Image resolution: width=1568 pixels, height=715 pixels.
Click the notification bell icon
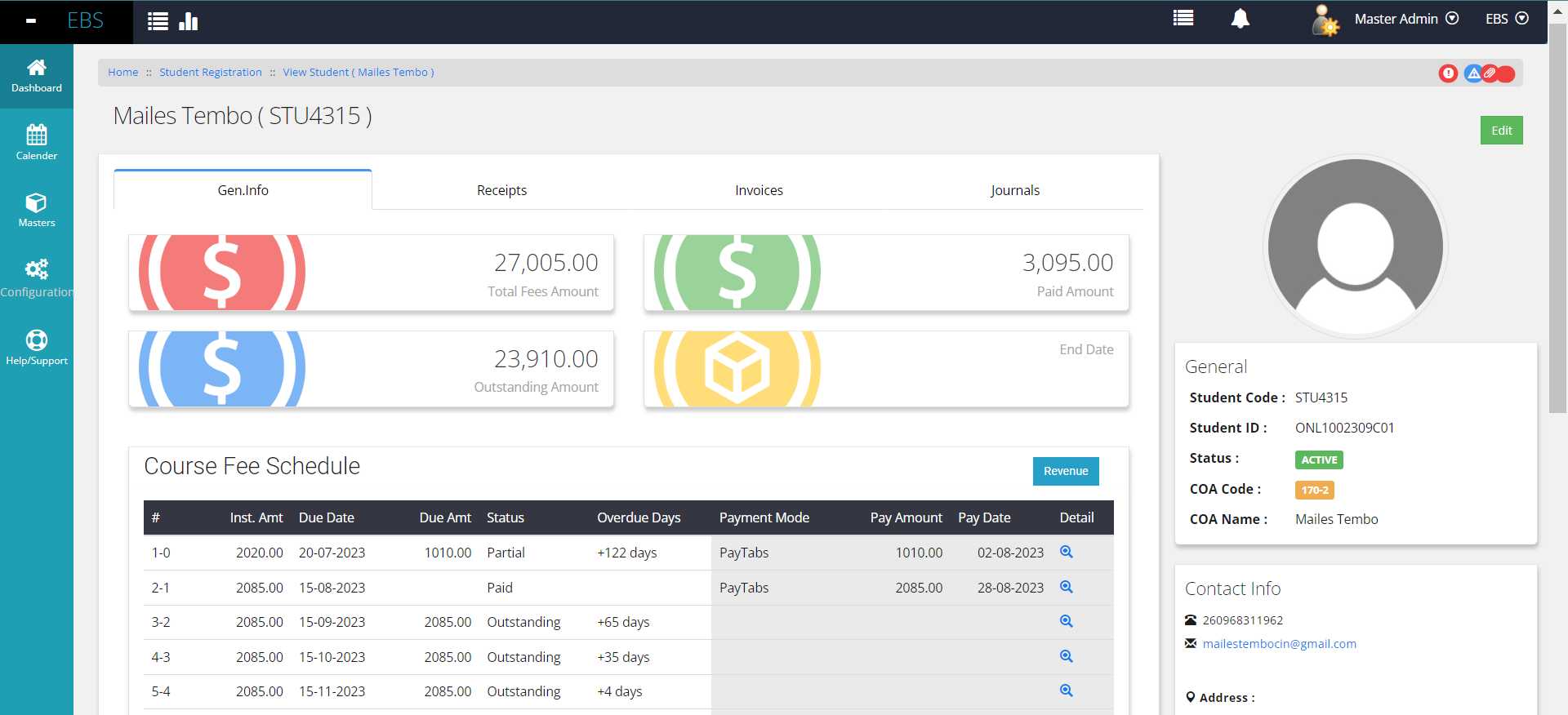[x=1240, y=19]
